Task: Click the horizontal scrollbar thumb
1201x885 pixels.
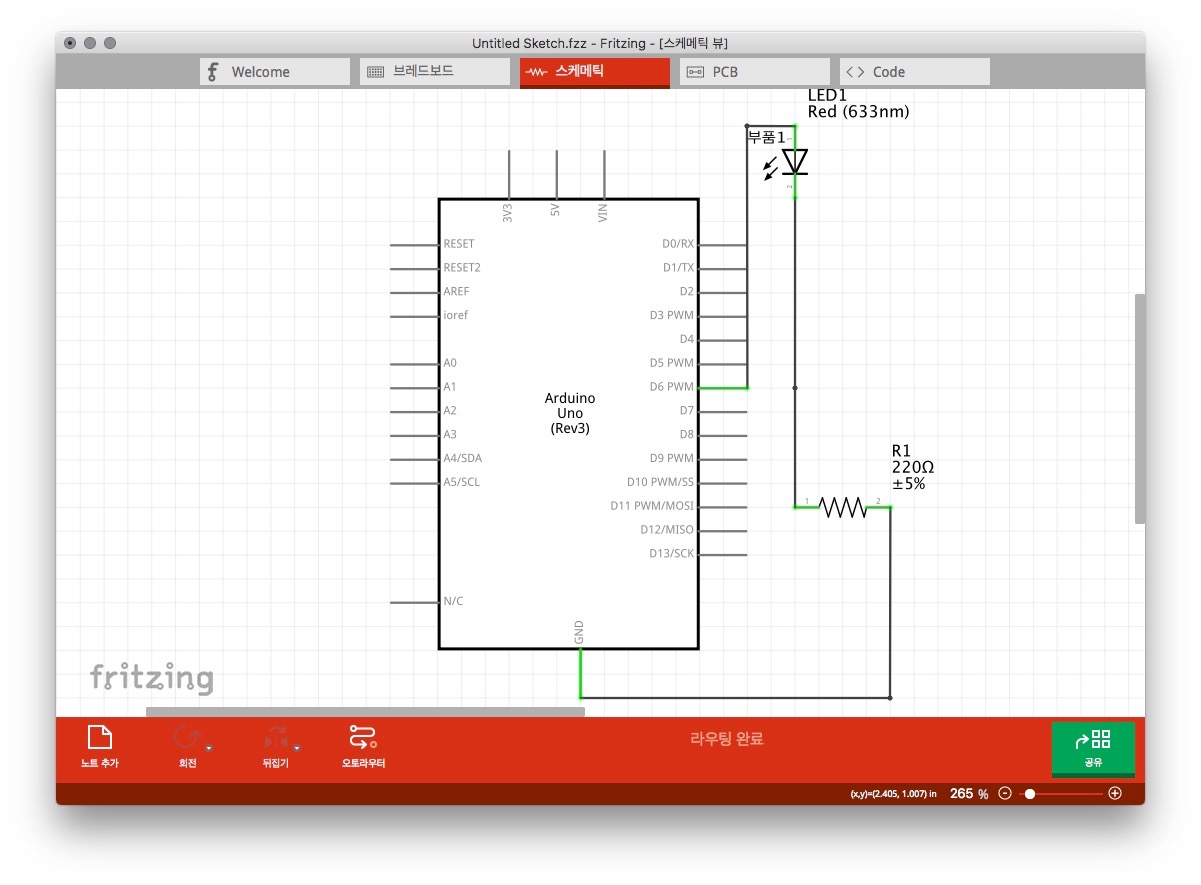Action: pyautogui.click(x=365, y=712)
